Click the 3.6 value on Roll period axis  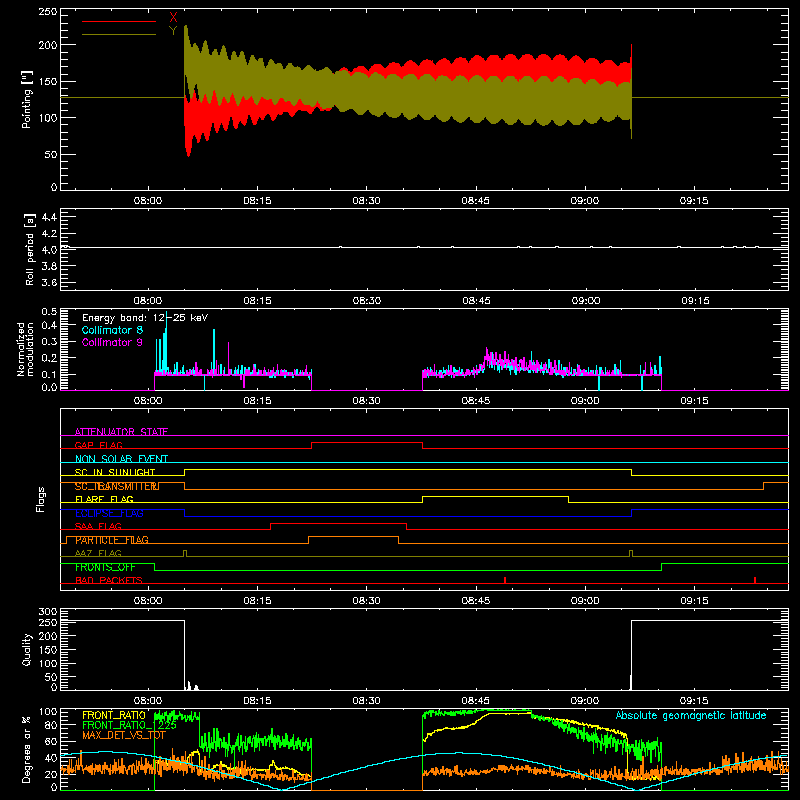pos(49,282)
